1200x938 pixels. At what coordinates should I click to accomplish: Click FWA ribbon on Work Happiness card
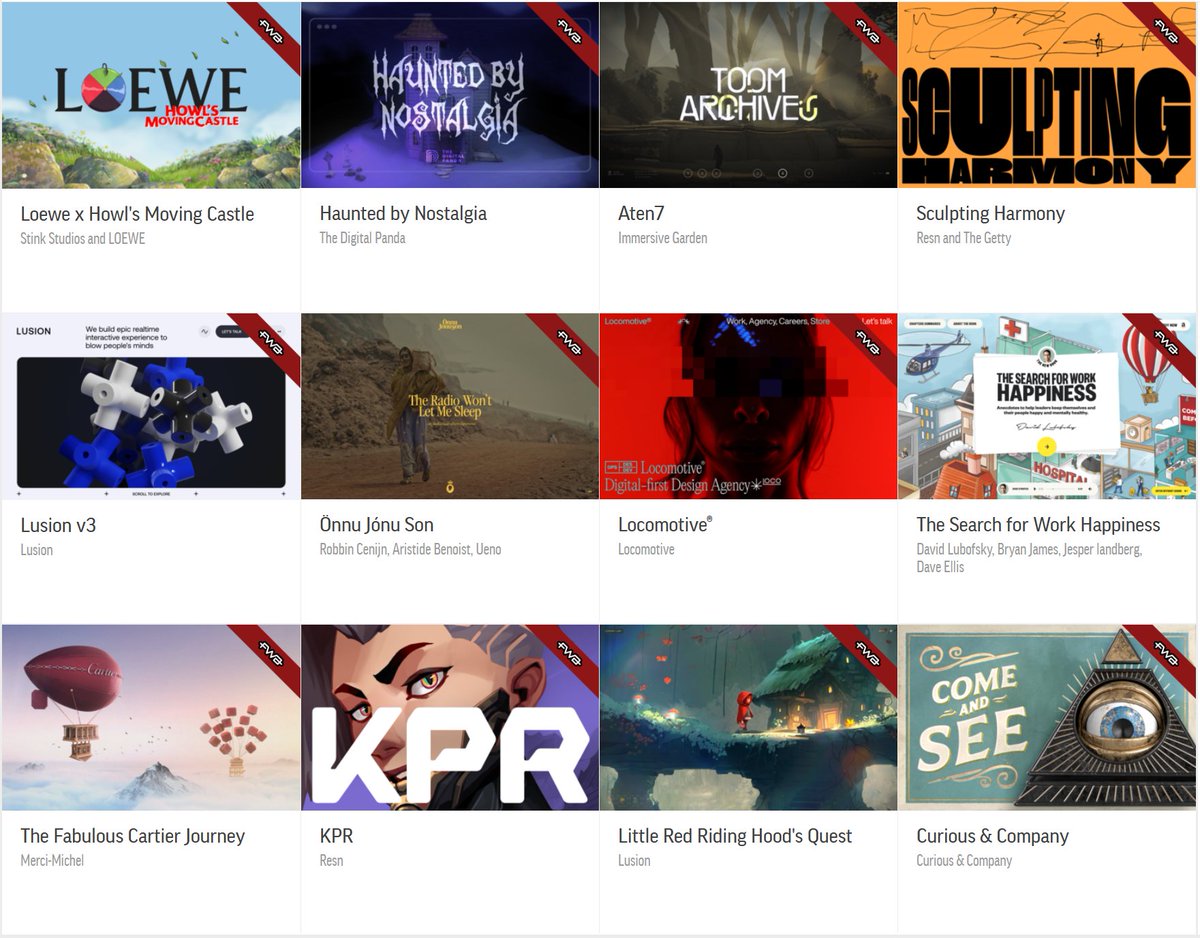tap(1166, 342)
